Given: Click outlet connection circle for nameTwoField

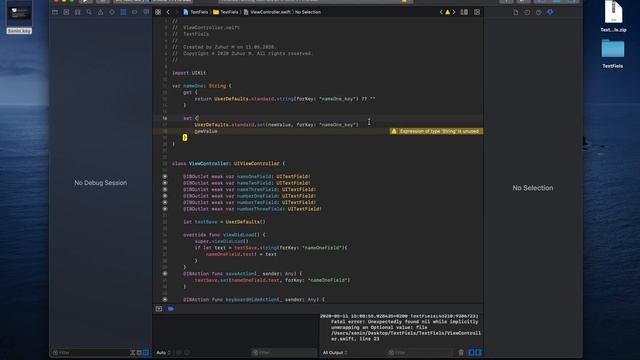Looking at the screenshot, I should (165, 183).
